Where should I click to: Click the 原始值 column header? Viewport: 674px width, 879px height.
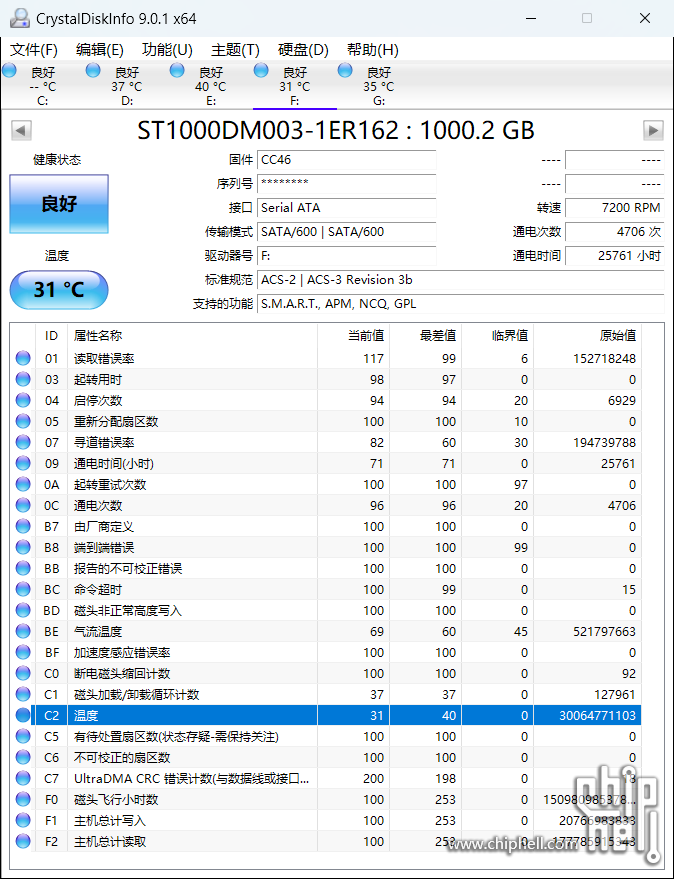587,336
